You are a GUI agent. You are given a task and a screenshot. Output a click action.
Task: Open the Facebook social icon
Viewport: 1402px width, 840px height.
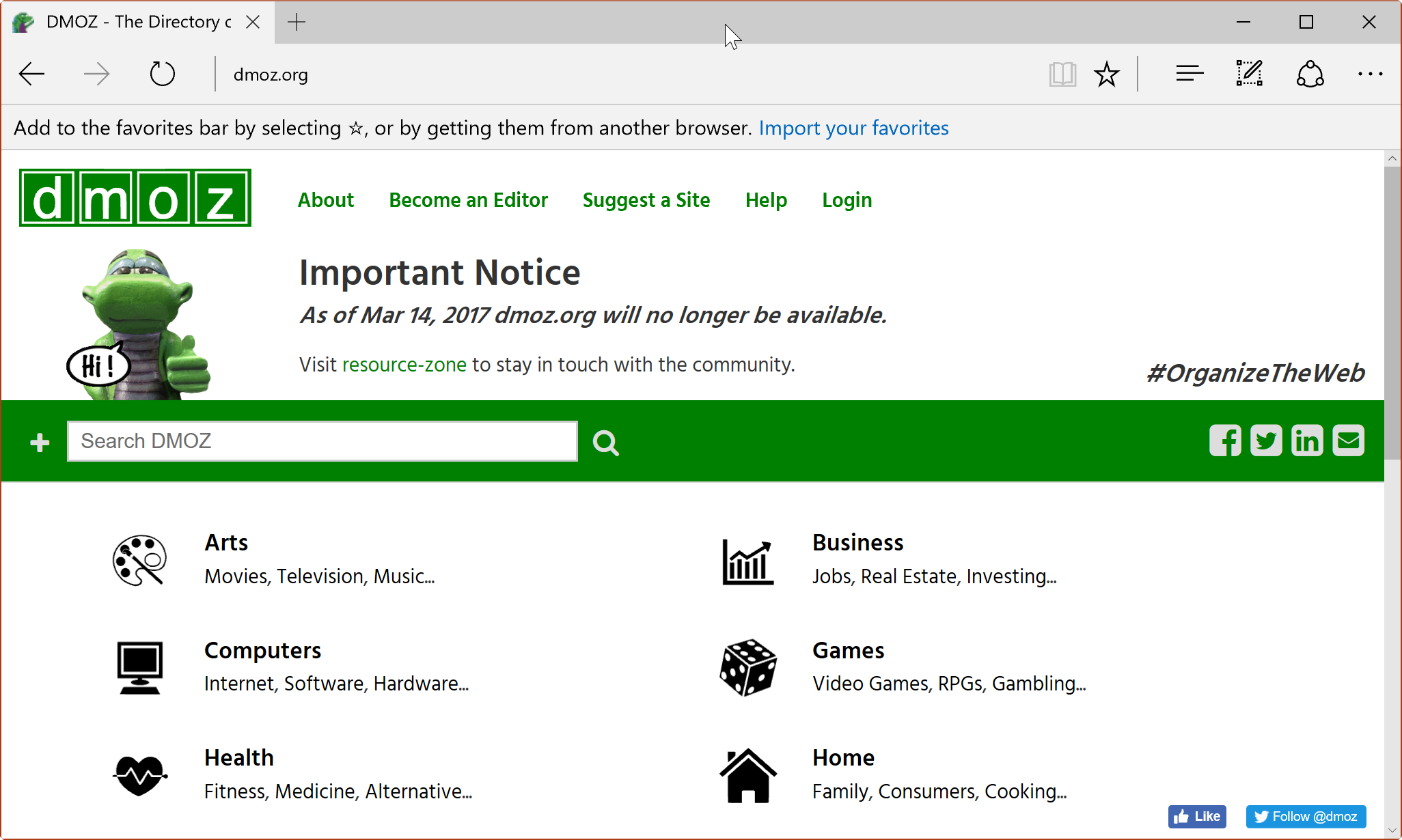[x=1225, y=440]
